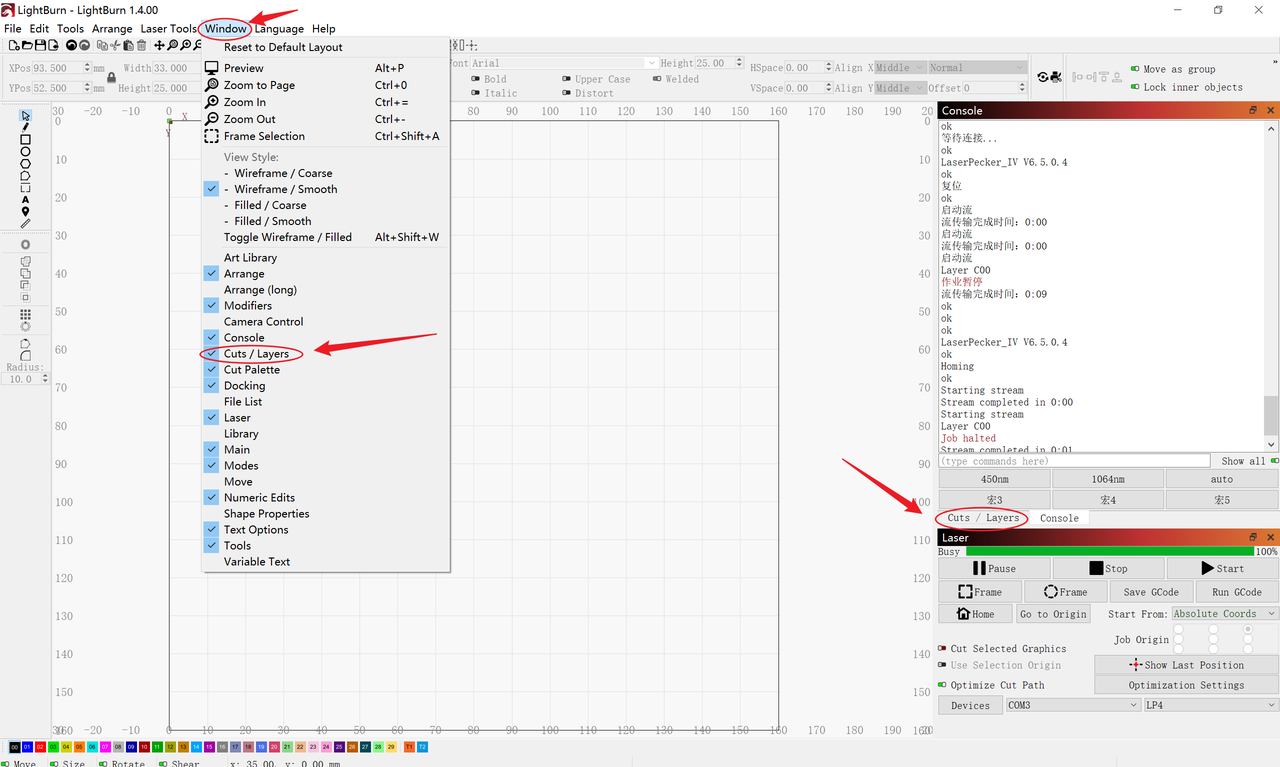Pick the Create Text tool
Screen dimensions: 1280x767
click(25, 200)
